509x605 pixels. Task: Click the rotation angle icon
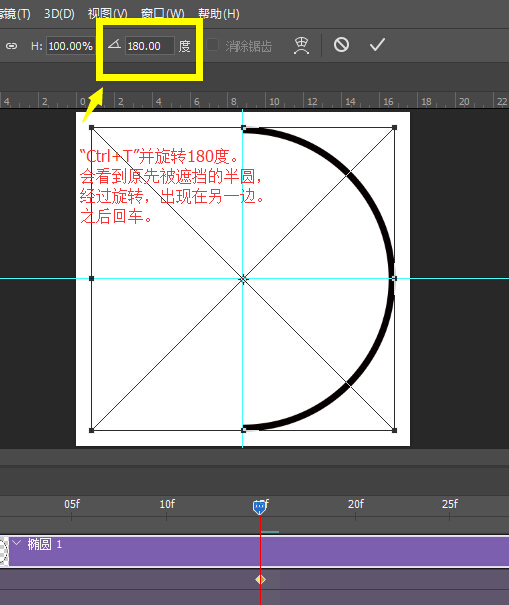click(114, 45)
